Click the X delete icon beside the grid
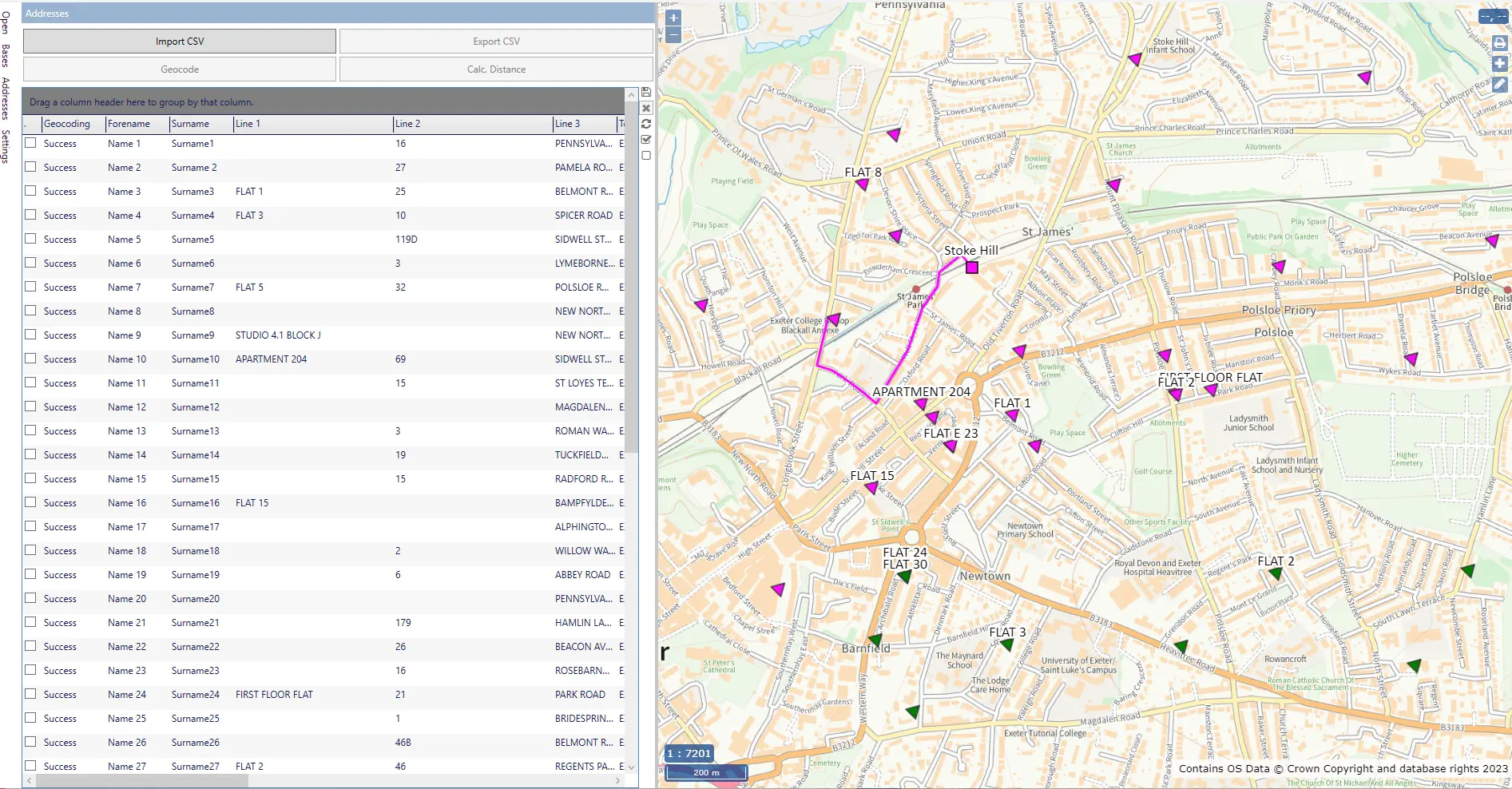1512x789 pixels. (646, 108)
